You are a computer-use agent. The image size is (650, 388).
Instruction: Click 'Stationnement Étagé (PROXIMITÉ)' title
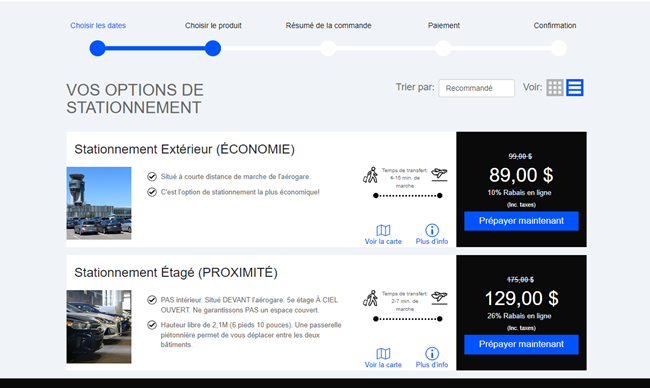click(x=176, y=273)
